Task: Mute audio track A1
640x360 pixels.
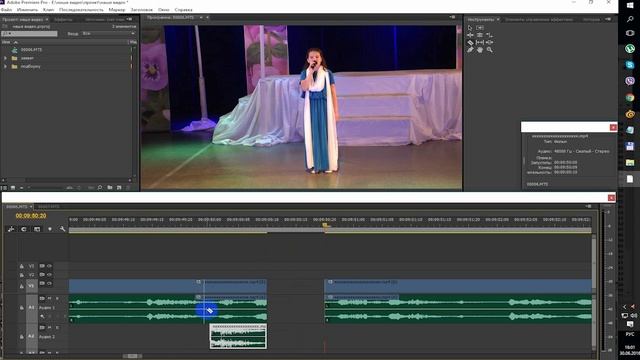Action: [49, 299]
